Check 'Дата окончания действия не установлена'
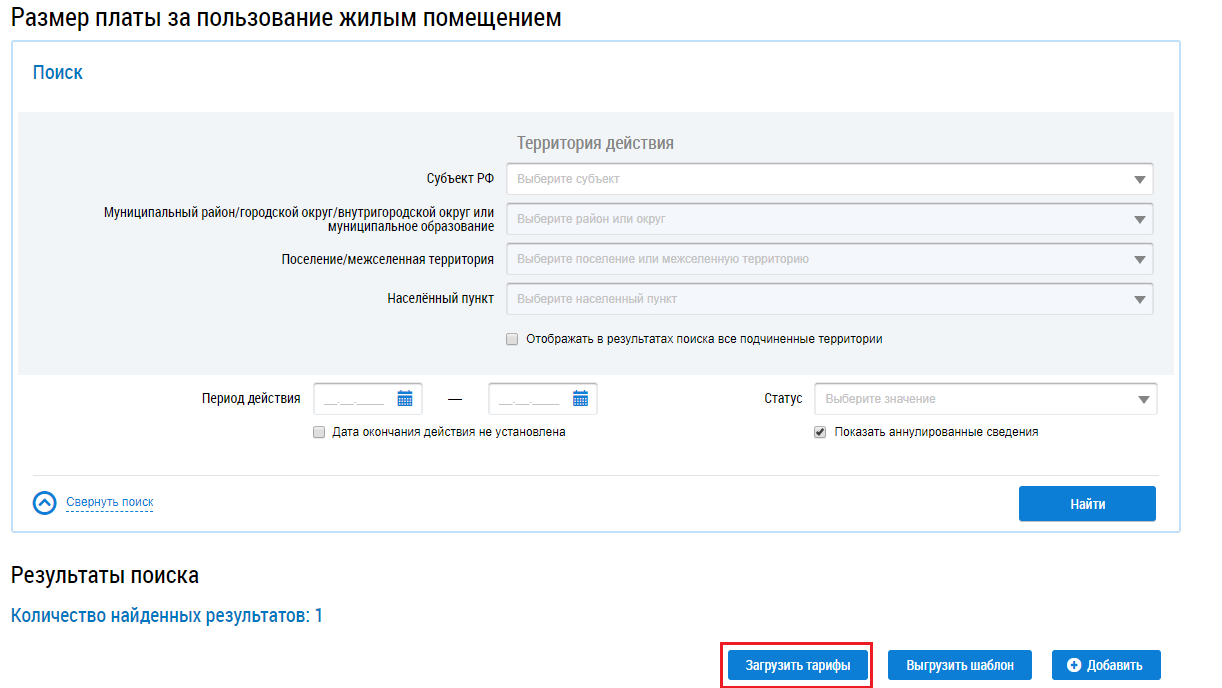This screenshot has width=1222, height=688. [x=319, y=432]
